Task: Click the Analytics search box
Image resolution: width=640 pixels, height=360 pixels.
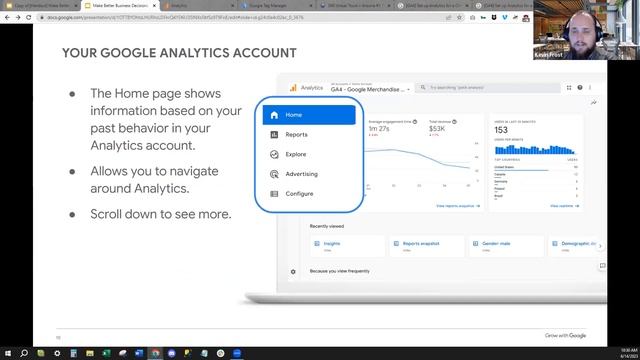Action: point(488,87)
